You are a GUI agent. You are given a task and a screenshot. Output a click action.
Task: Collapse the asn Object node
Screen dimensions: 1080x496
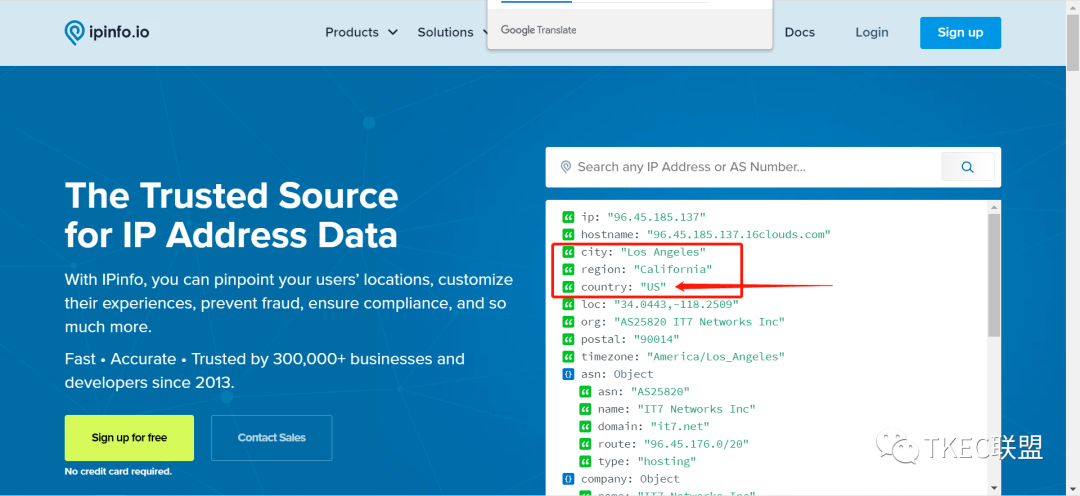click(568, 374)
